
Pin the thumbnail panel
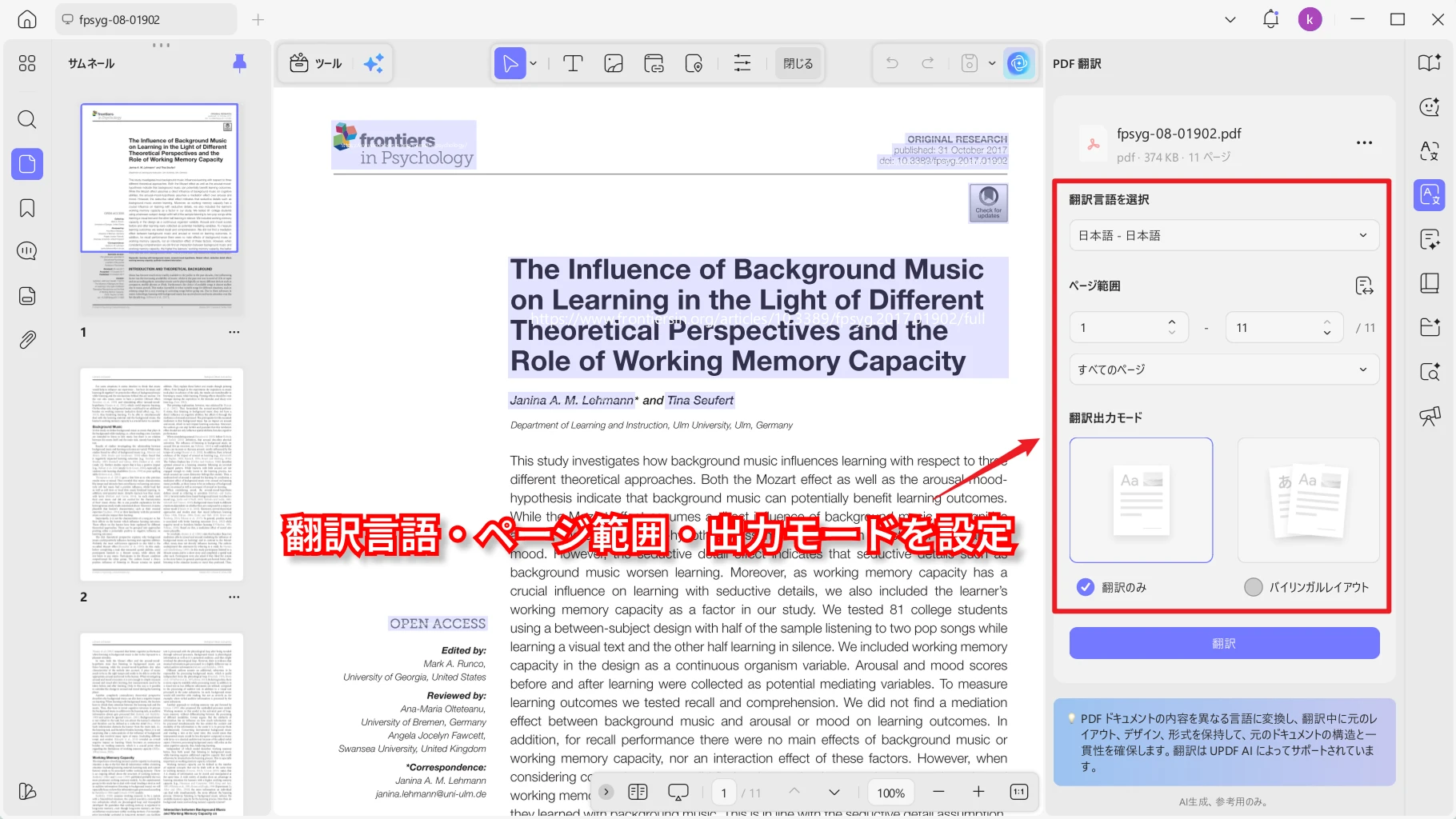point(239,63)
